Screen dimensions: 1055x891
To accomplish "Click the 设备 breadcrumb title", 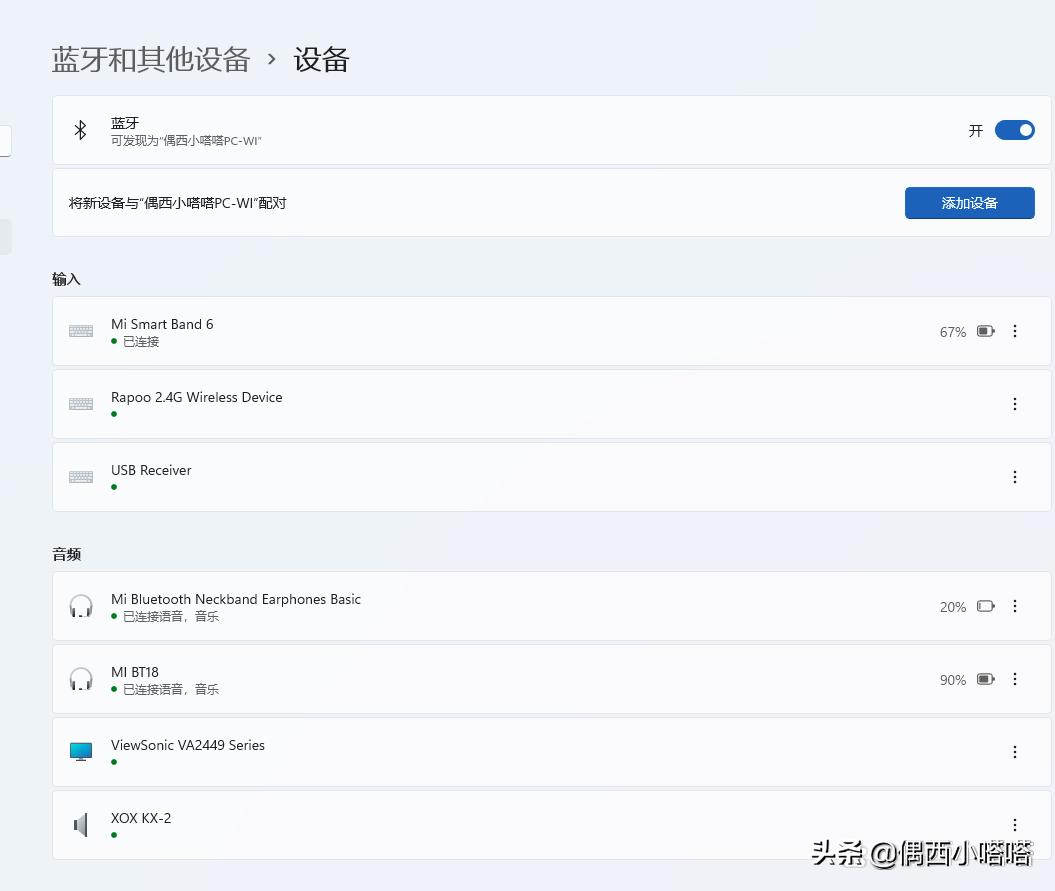I will 321,60.
